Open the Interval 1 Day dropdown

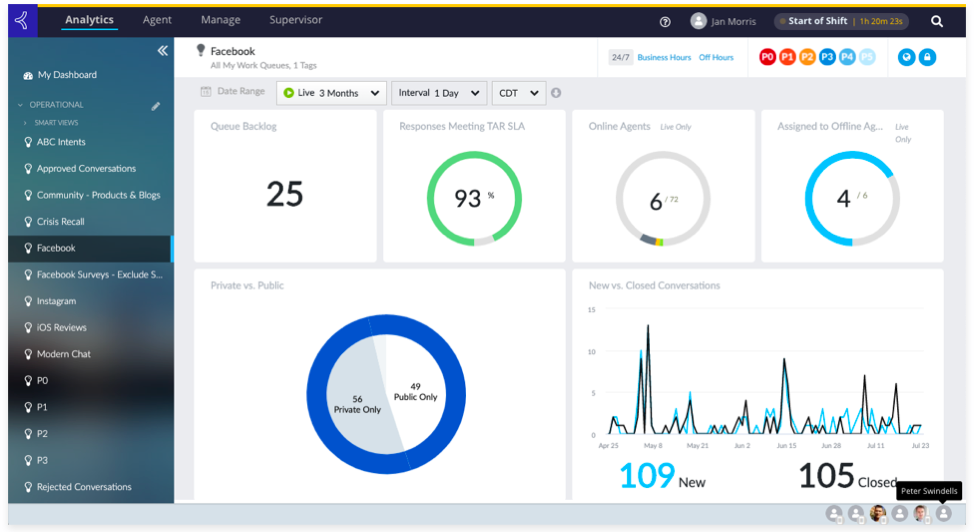(x=439, y=93)
